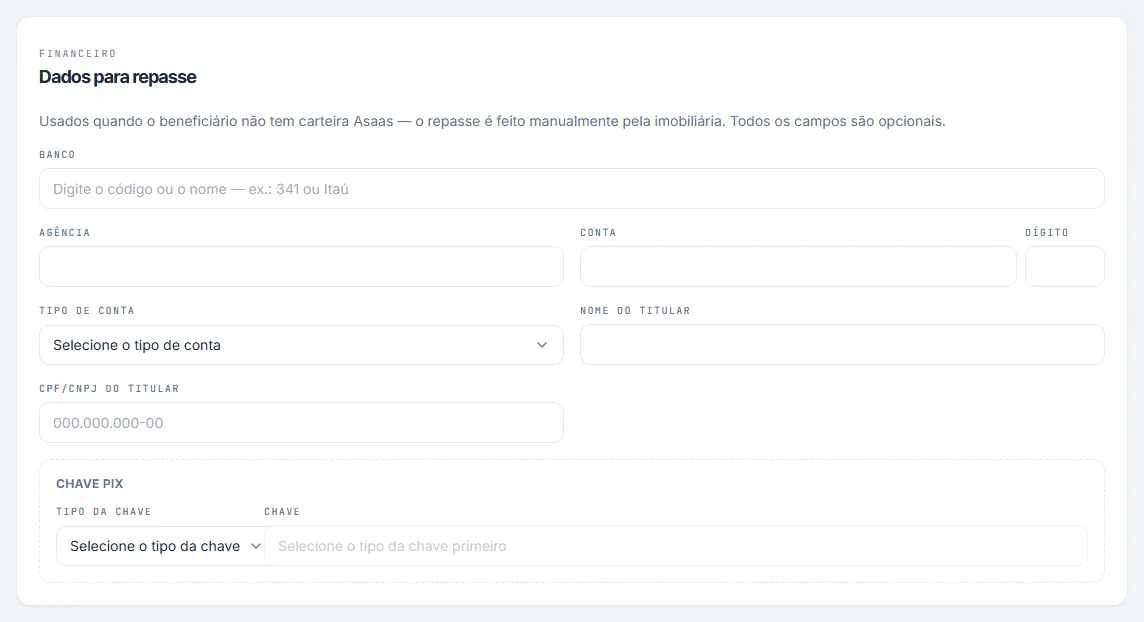Click the 'FINANCEIRO' section label

[78, 53]
